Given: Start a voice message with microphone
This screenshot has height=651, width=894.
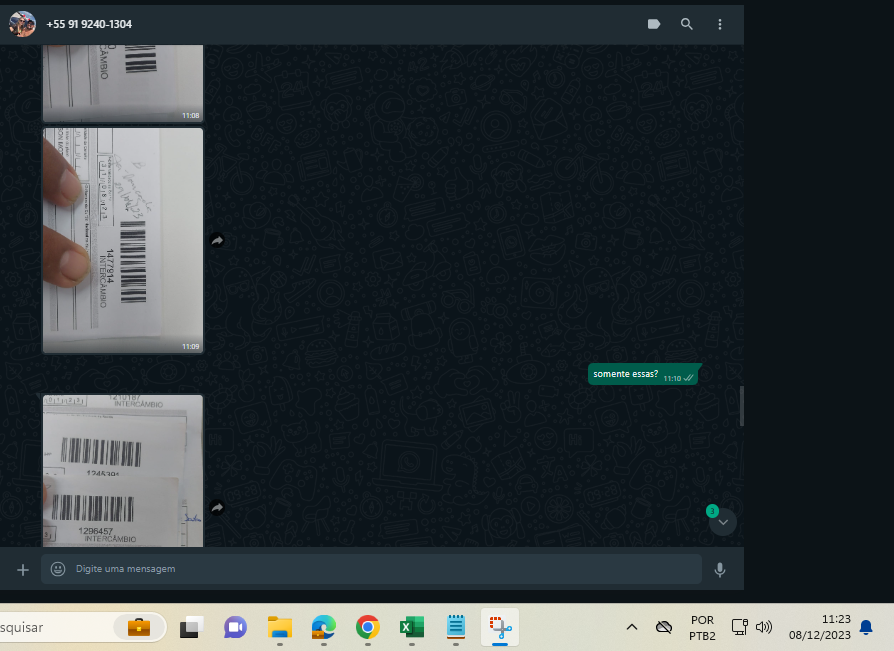Looking at the screenshot, I should tap(720, 569).
